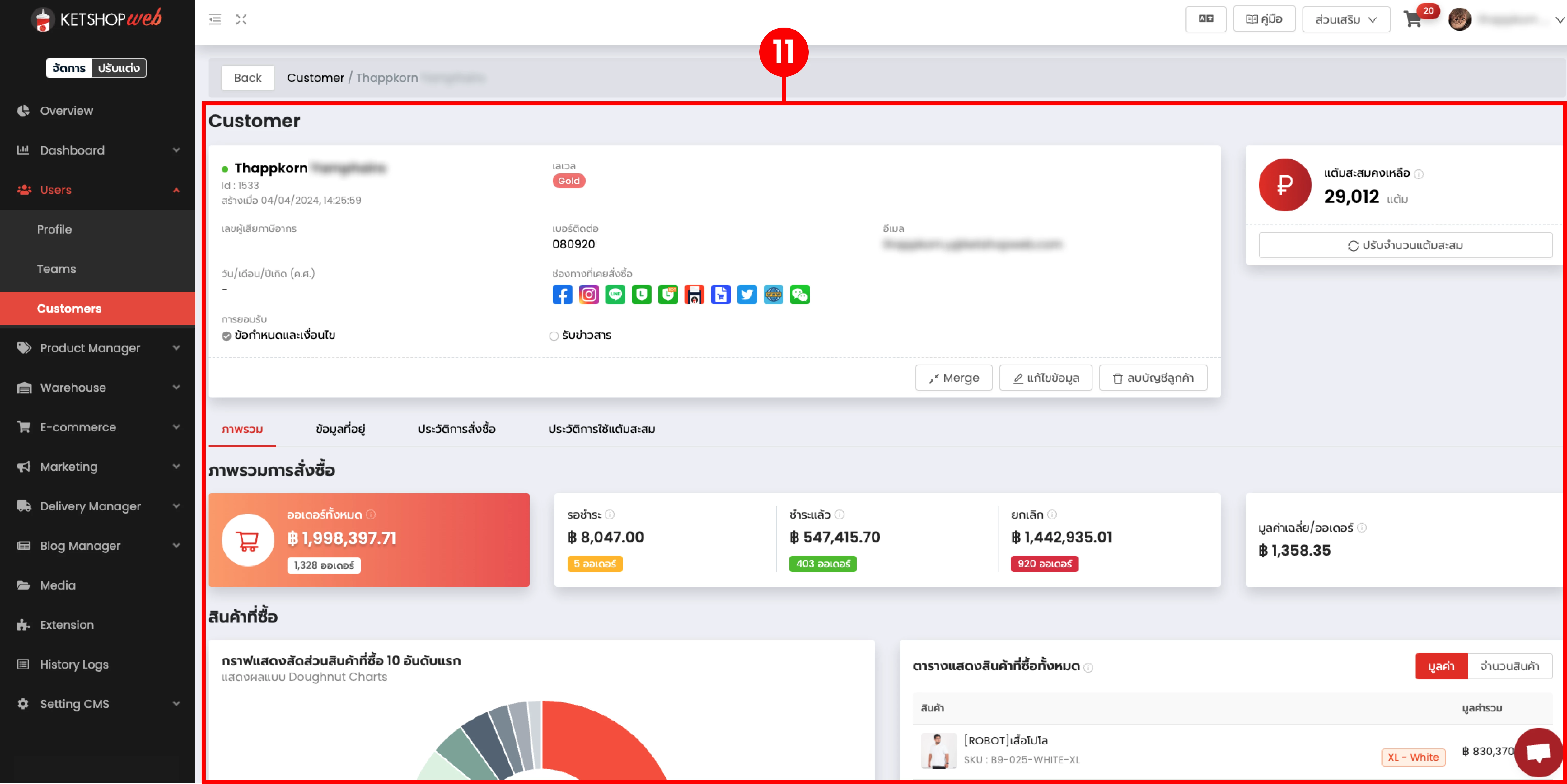Image resolution: width=1567 pixels, height=784 pixels.
Task: Show info tooltip beside ตารางแสดงสินค้าที่ซื้อทั้งหมด
Action: point(1089,667)
